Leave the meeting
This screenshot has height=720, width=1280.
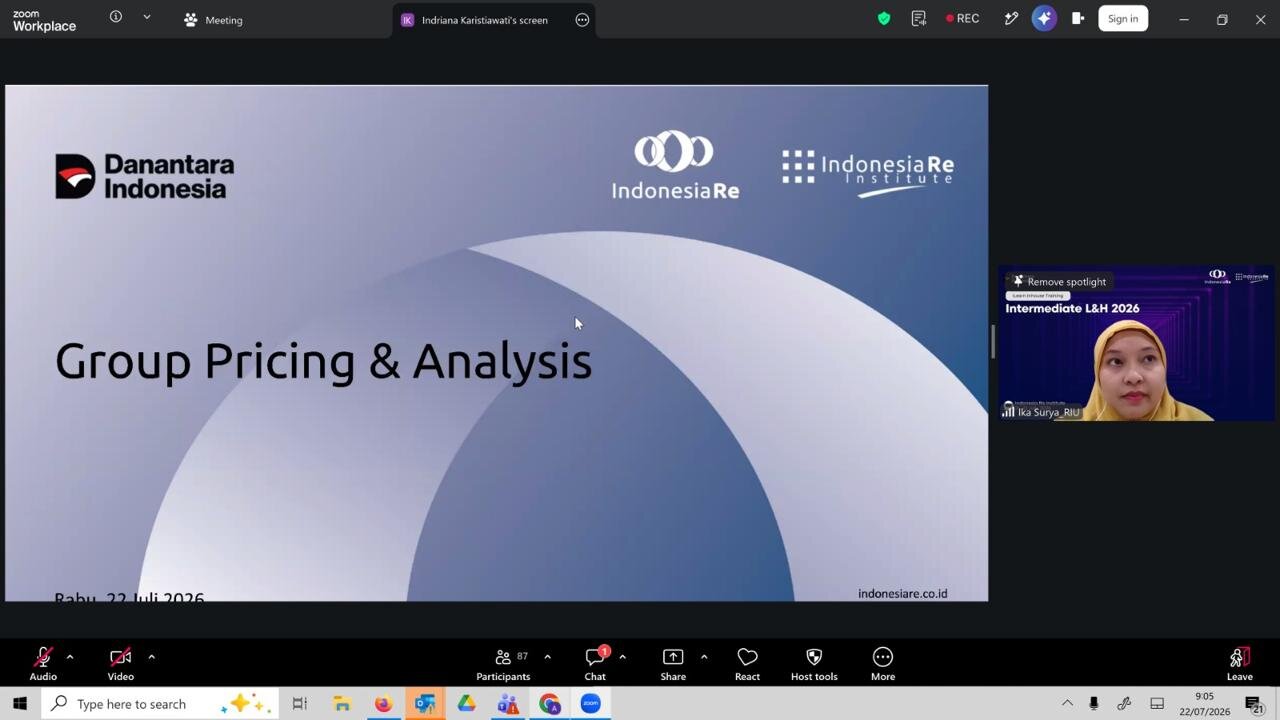tap(1240, 663)
